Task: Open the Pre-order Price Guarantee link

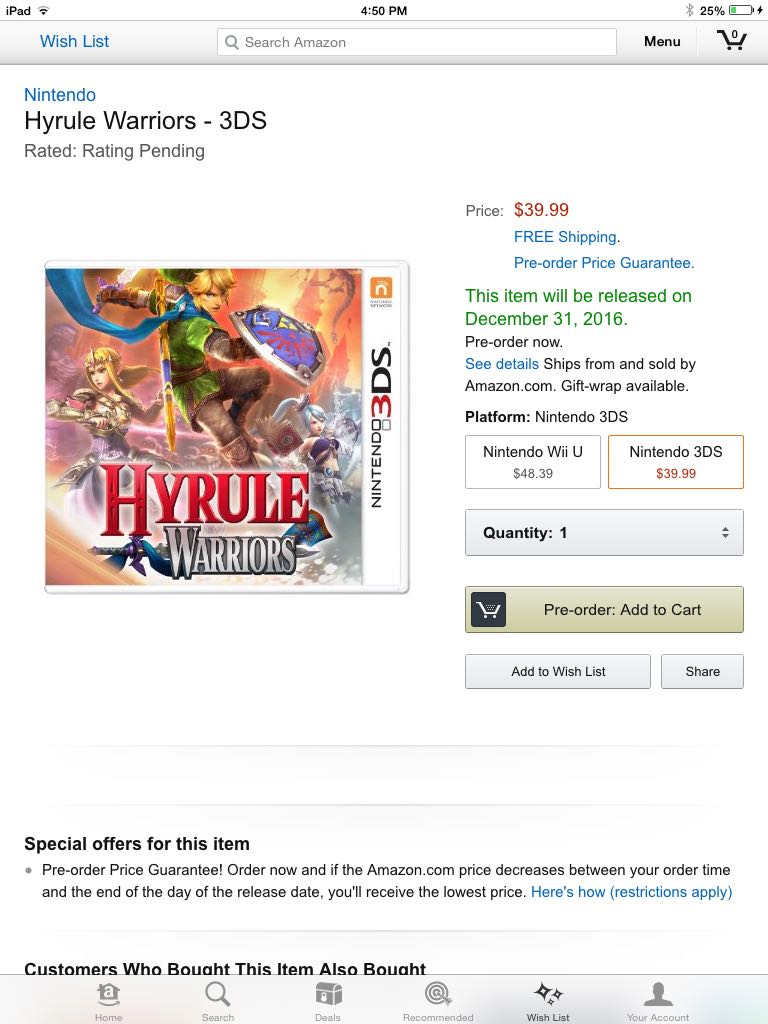Action: click(x=603, y=263)
